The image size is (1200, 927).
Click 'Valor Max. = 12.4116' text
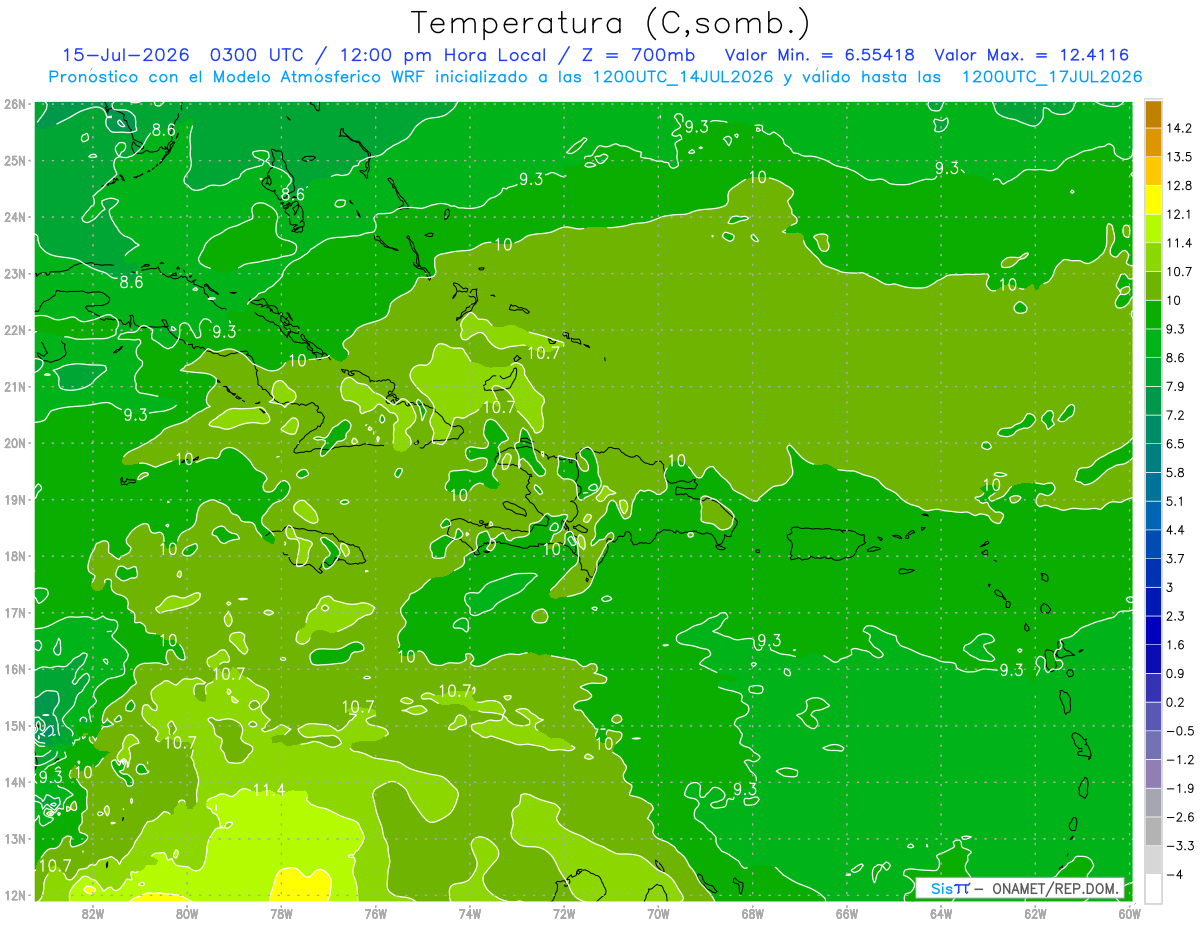pyautogui.click(x=1032, y=55)
